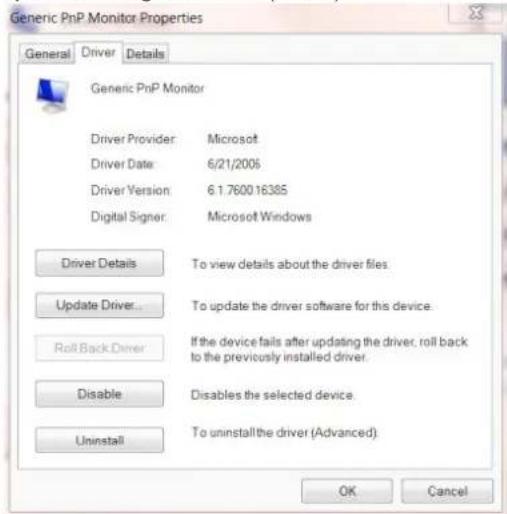Open the Details tab
This screenshot has height=514, width=507.
point(145,54)
